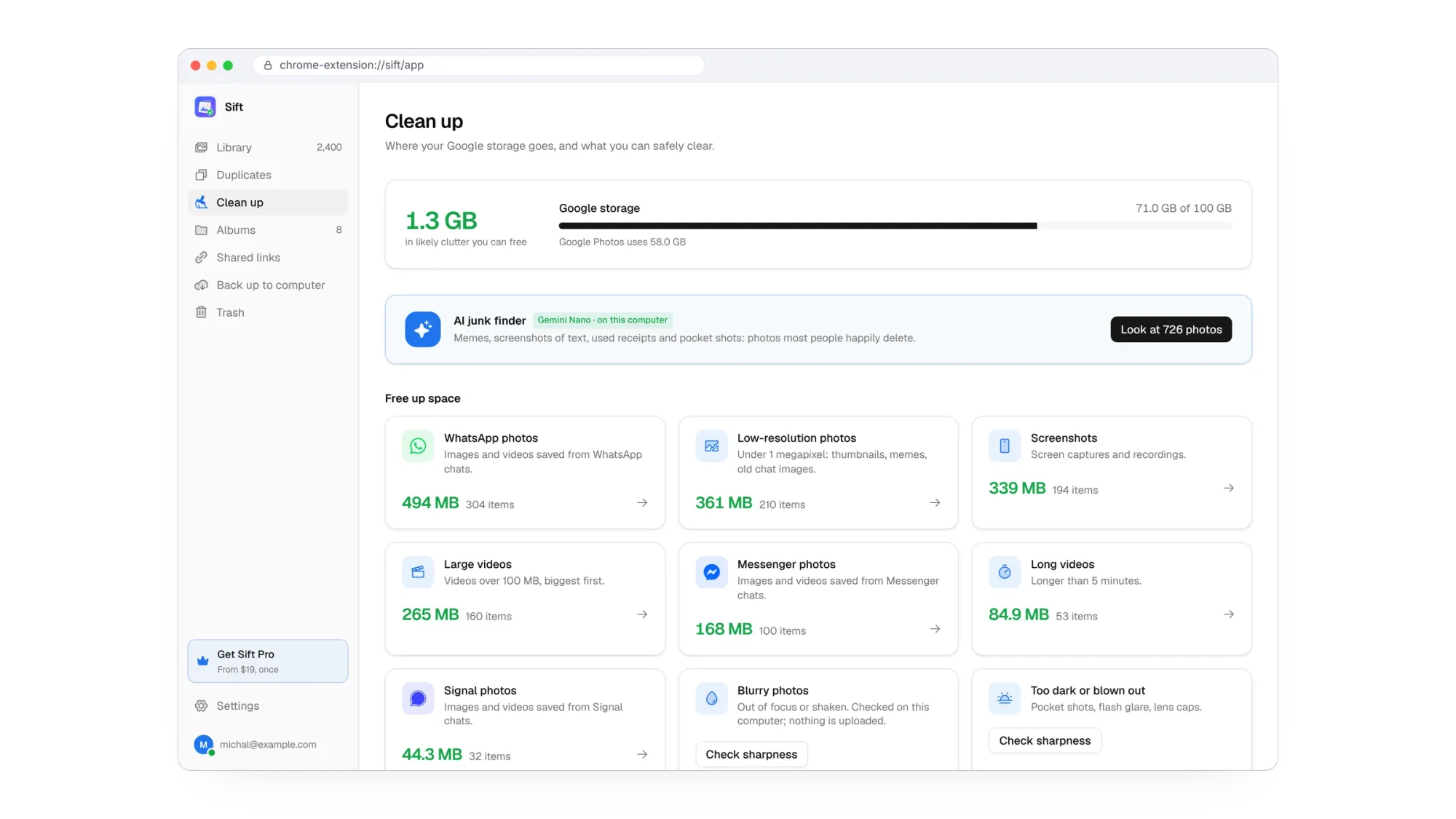Click the Messenger photos icon
Screen dimensions: 1456x819
coord(711,572)
